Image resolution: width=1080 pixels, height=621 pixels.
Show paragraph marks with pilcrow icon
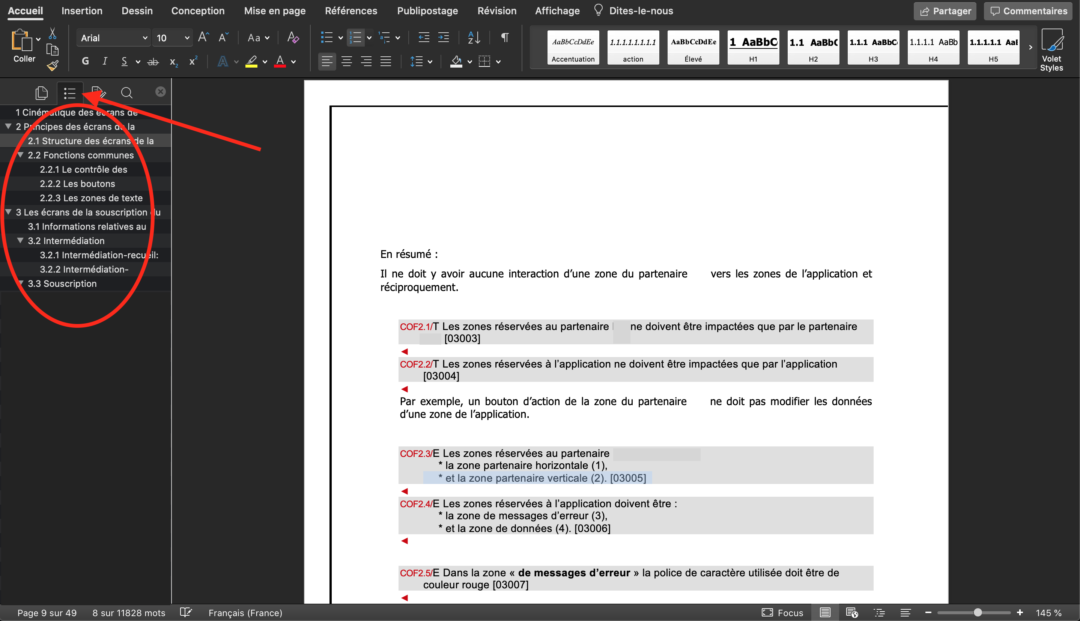(x=505, y=37)
